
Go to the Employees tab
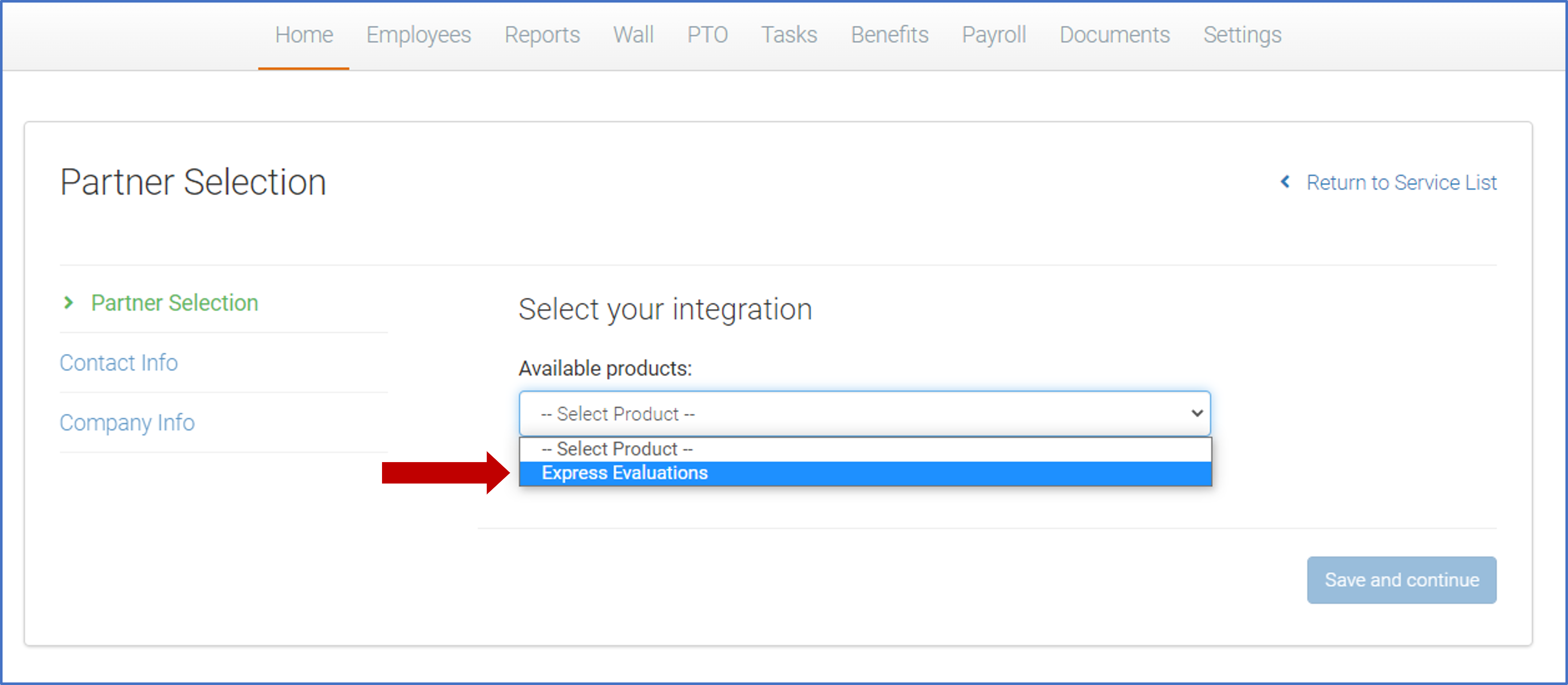pos(419,35)
